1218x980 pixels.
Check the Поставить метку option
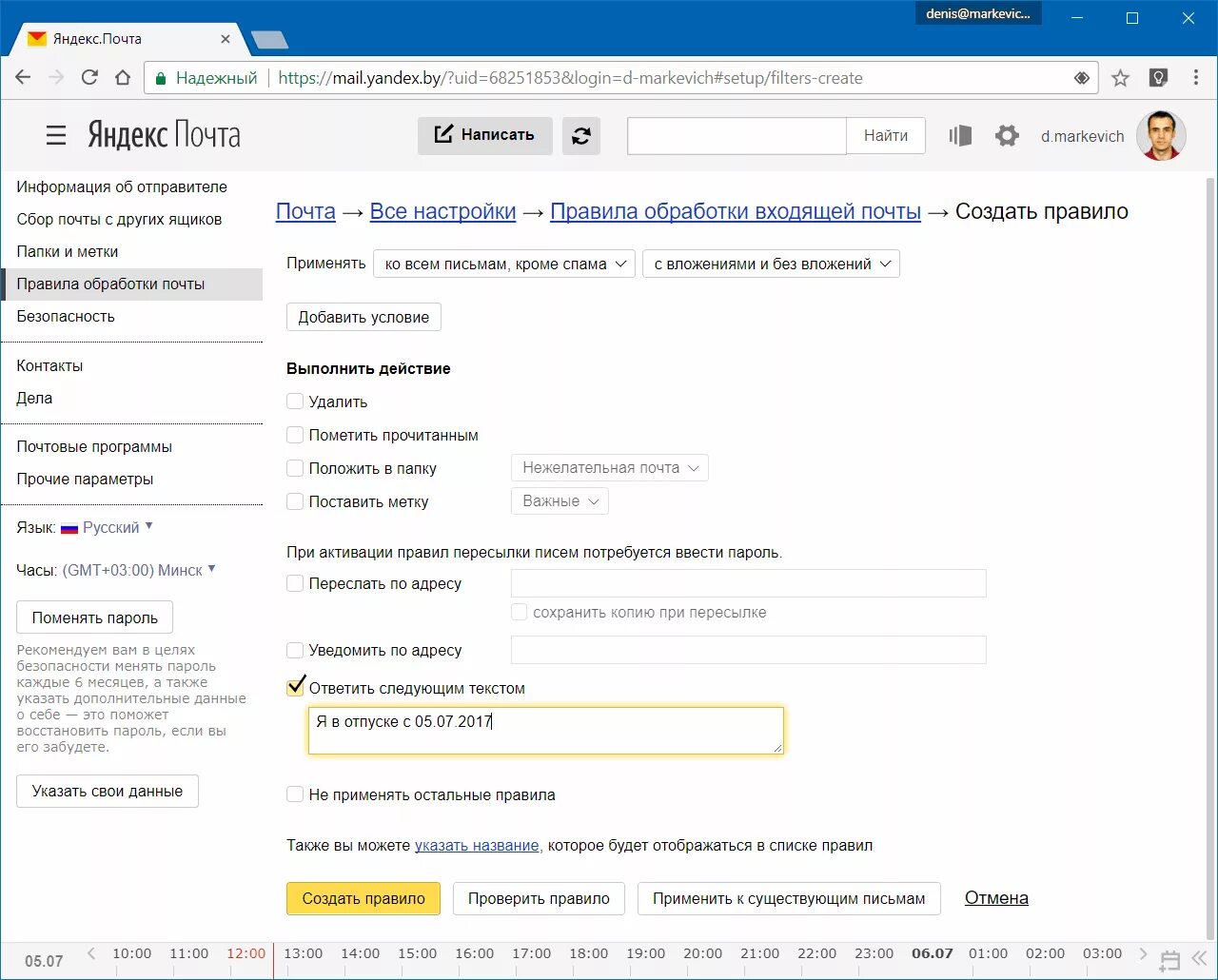[x=295, y=501]
